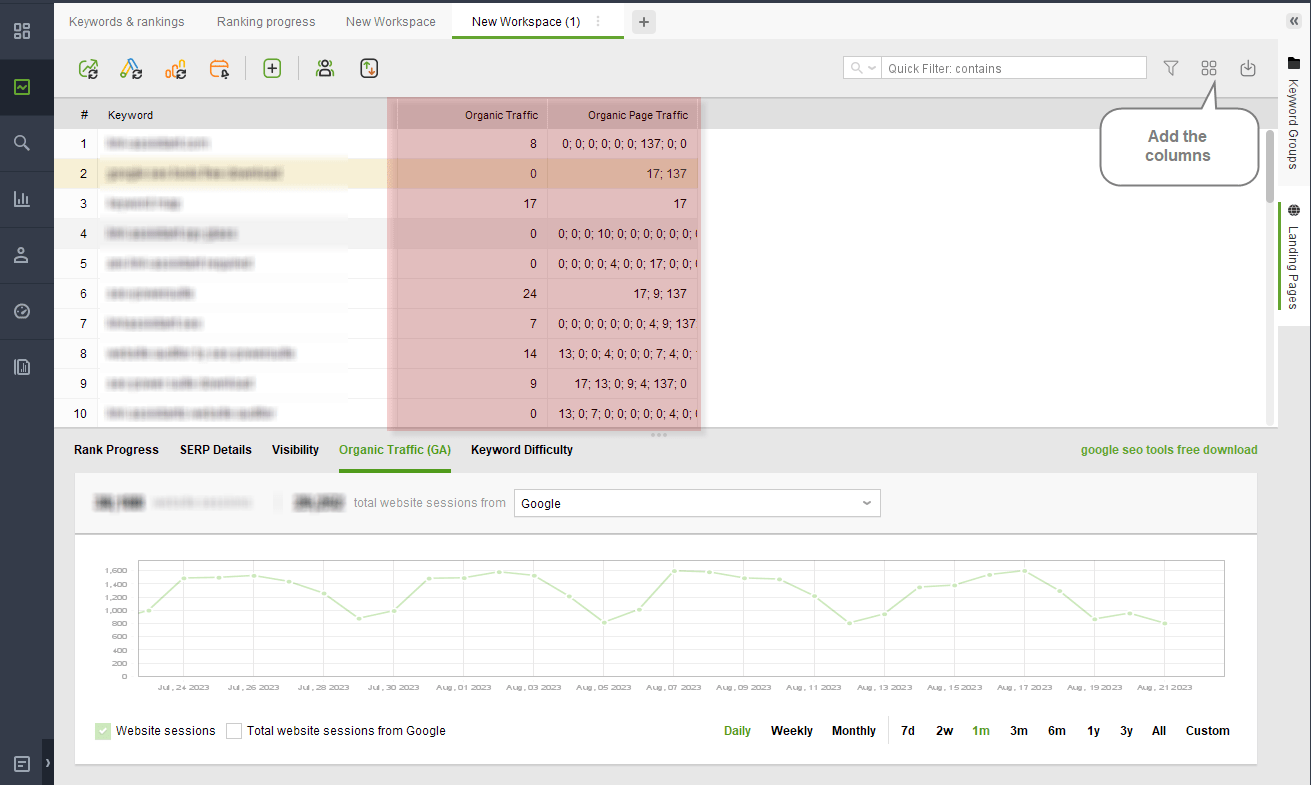Open the competitor person icon in sidebar

coord(21,255)
